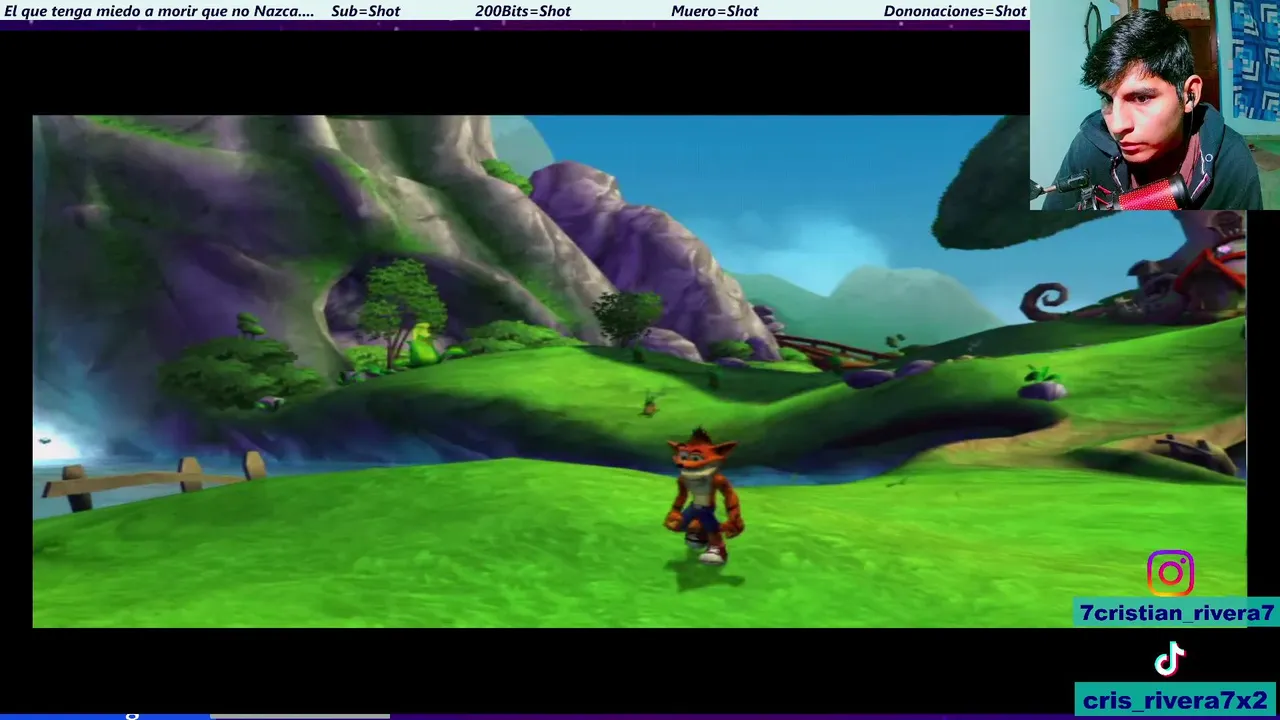1280x720 pixels.
Task: Click the '200Bits=Shot' ticker text
Action: click(523, 11)
